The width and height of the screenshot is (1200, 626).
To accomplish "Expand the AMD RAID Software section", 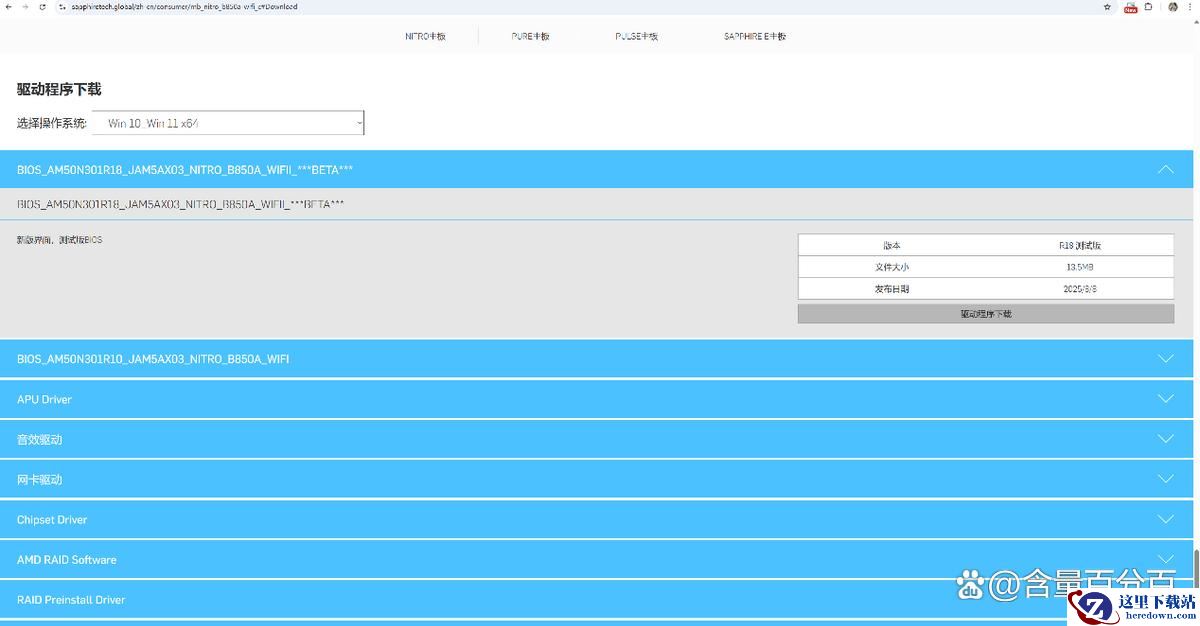I will pos(597,559).
